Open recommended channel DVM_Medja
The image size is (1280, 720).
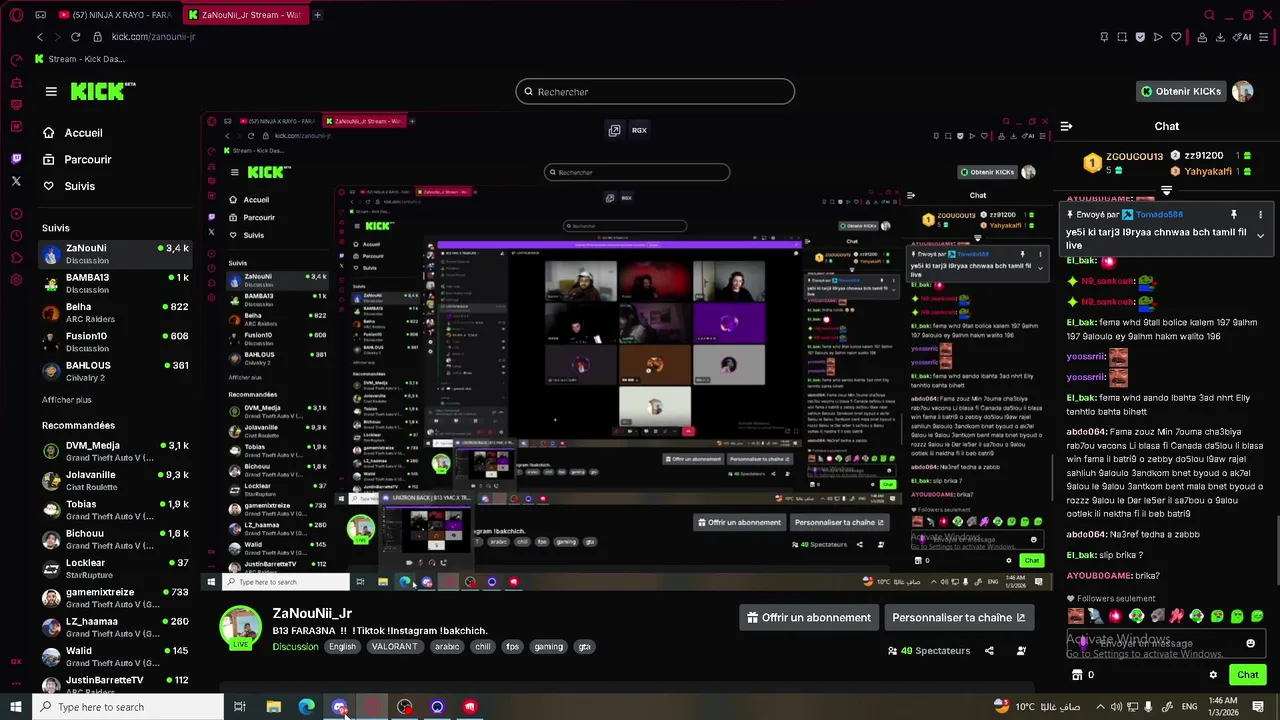pyautogui.click(x=115, y=451)
